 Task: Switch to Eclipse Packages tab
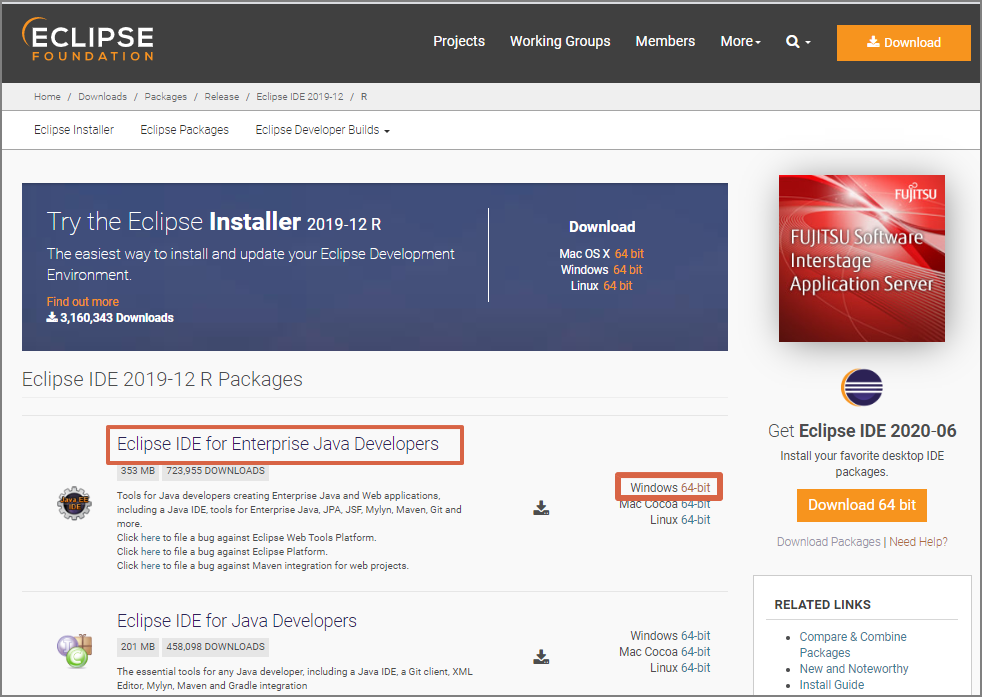tap(184, 130)
